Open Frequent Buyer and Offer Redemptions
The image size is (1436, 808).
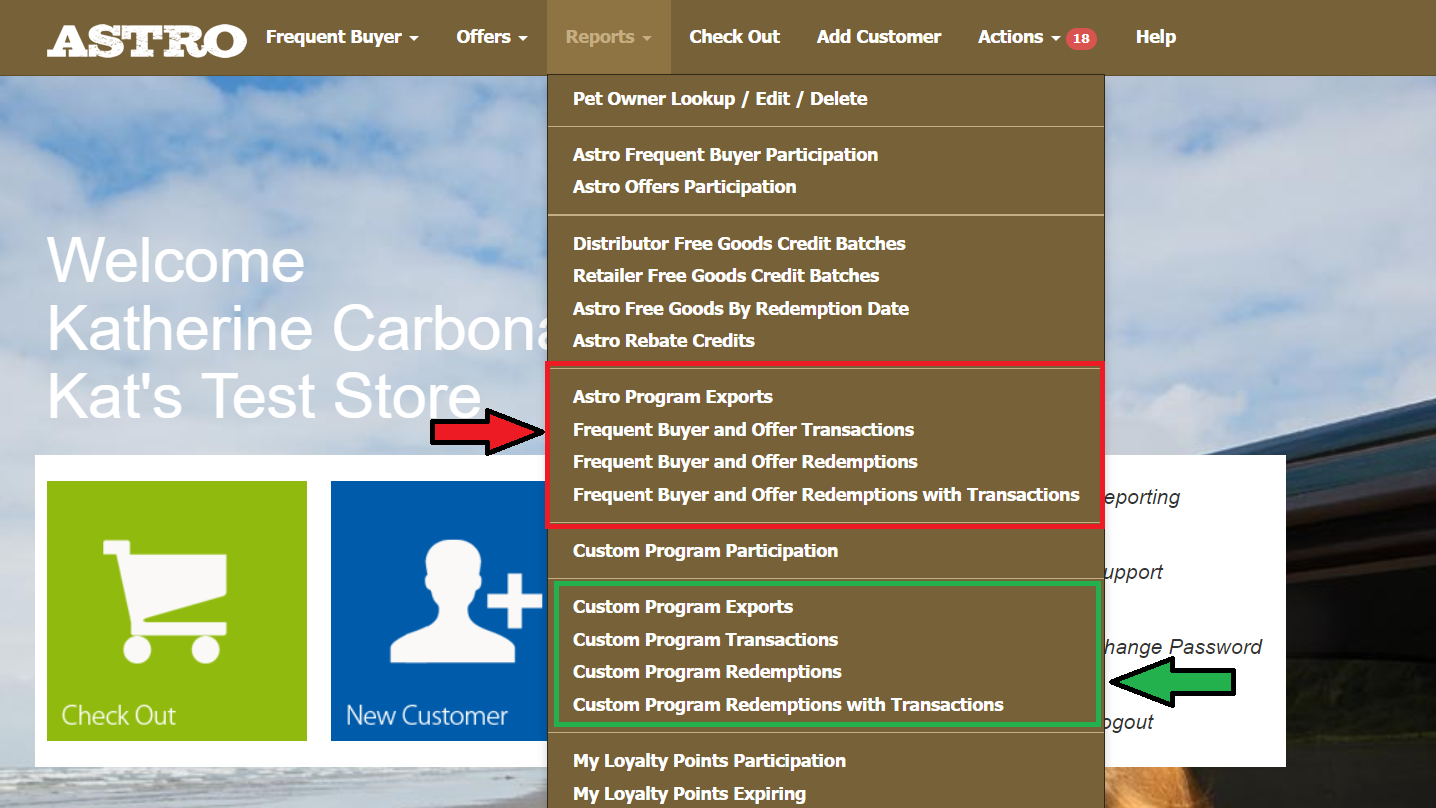click(745, 461)
